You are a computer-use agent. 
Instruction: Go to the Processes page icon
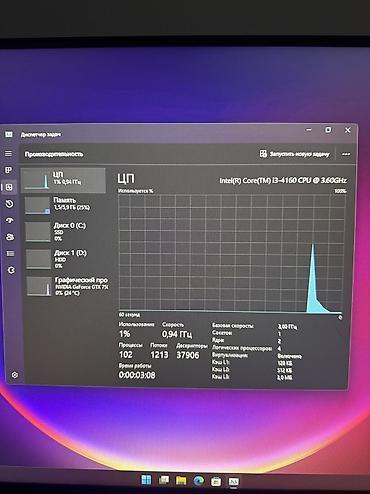coord(8,170)
